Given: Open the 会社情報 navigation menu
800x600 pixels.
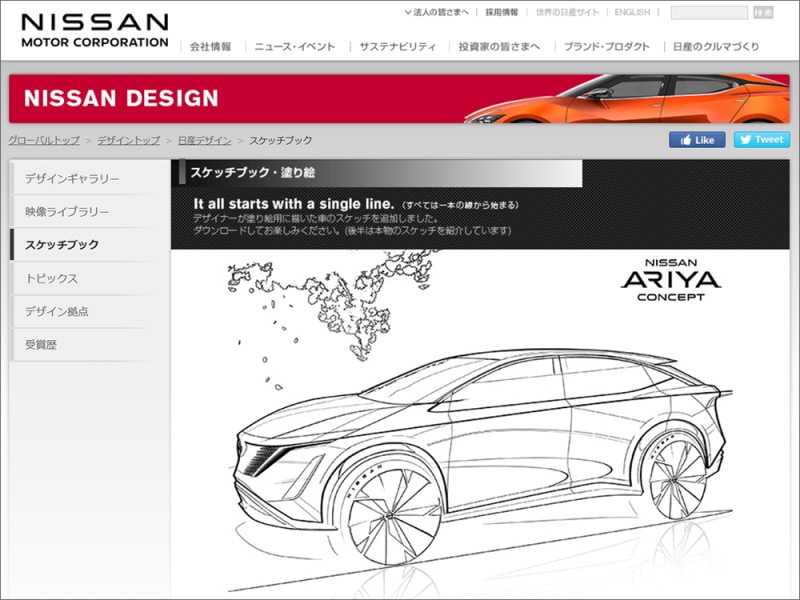Looking at the screenshot, I should 210,45.
